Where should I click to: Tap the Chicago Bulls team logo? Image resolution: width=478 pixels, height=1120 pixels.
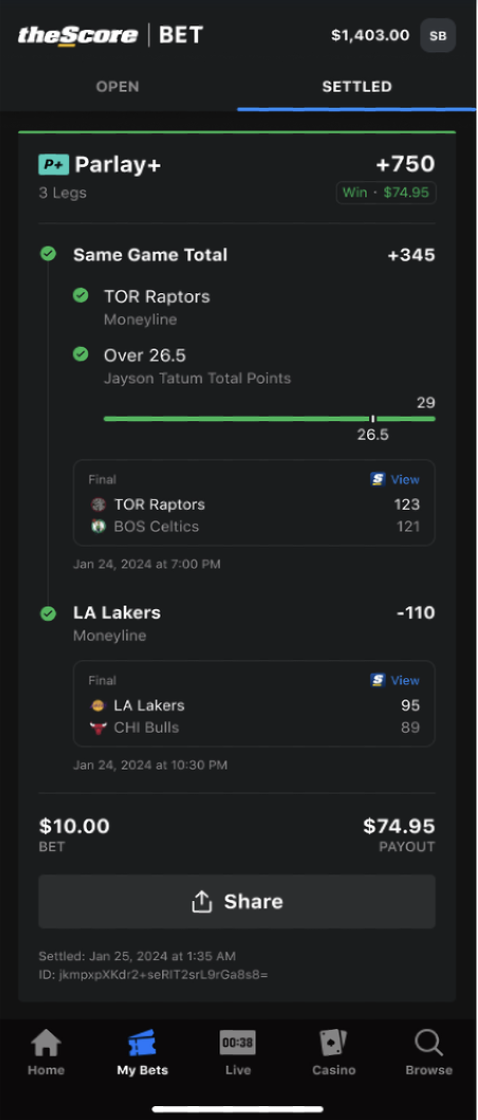click(x=98, y=728)
